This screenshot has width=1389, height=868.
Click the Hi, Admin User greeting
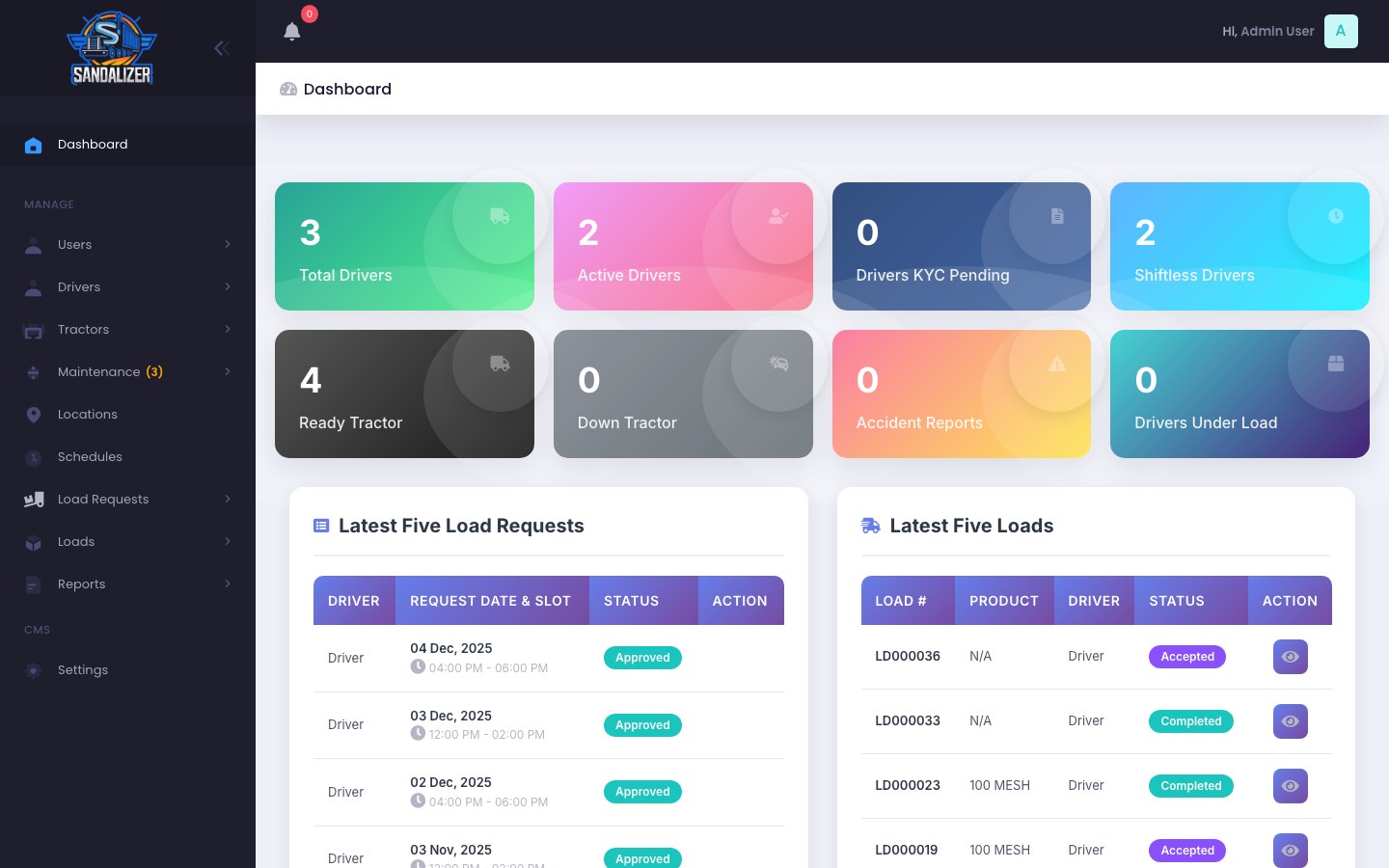[1267, 32]
